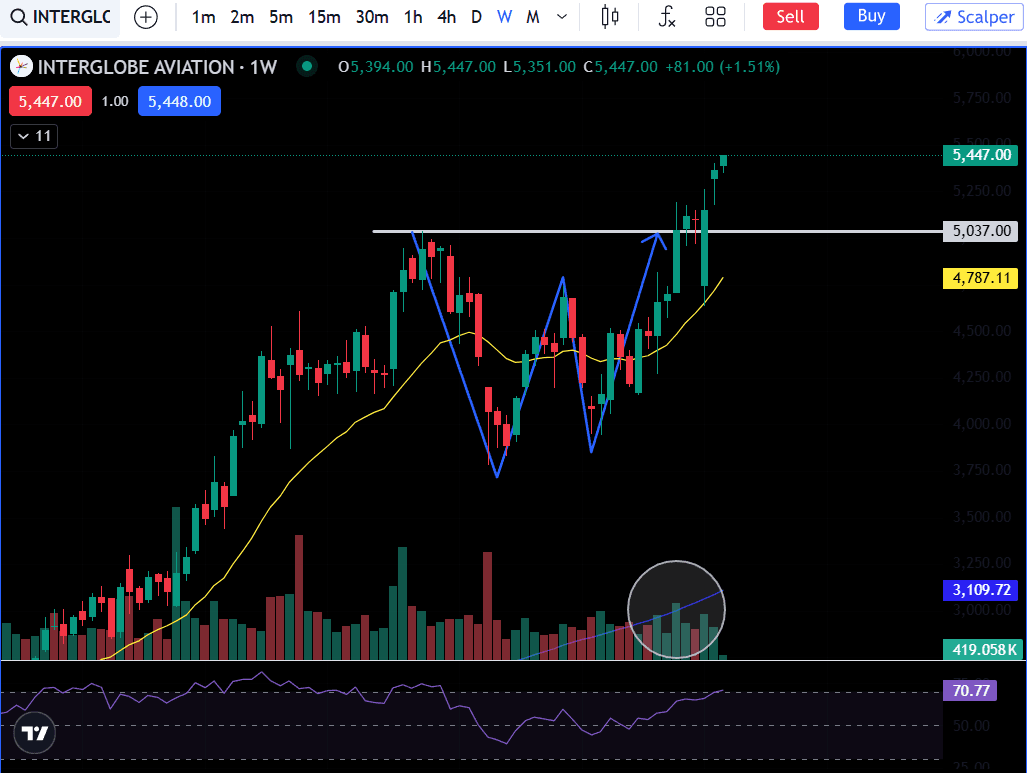Click INTERGLOBE AVIATION 1W chart title

(x=157, y=67)
